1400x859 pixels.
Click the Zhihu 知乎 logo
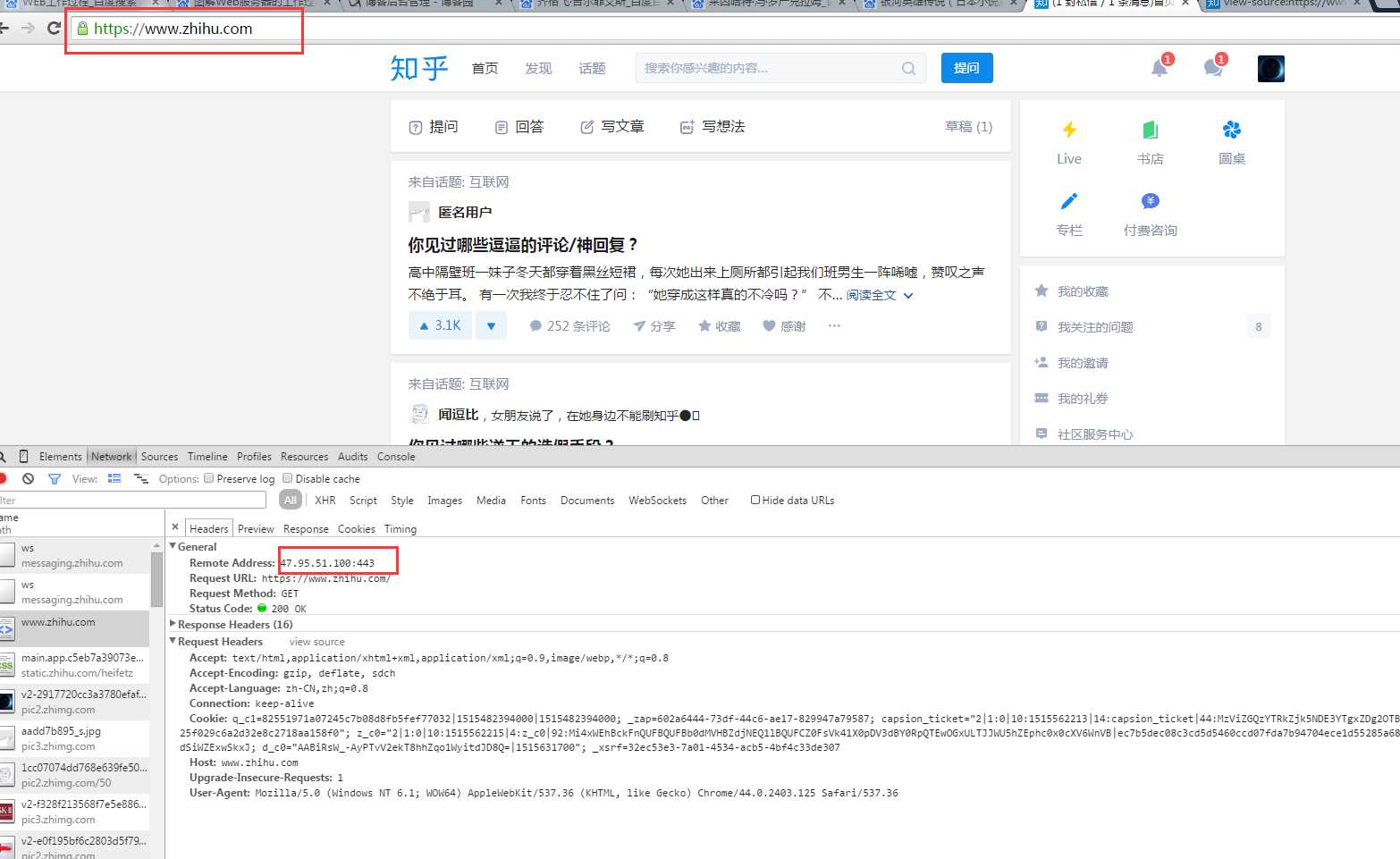(x=419, y=68)
